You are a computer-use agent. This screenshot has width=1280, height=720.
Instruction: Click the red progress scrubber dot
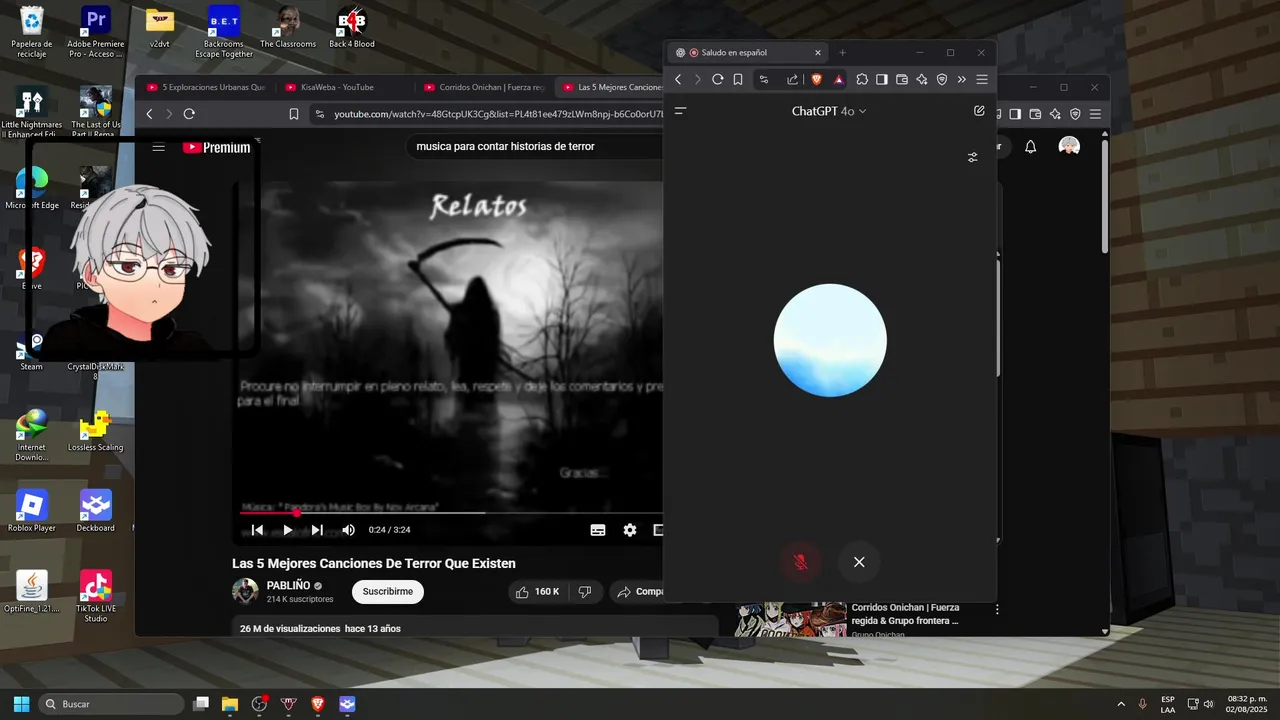[296, 513]
